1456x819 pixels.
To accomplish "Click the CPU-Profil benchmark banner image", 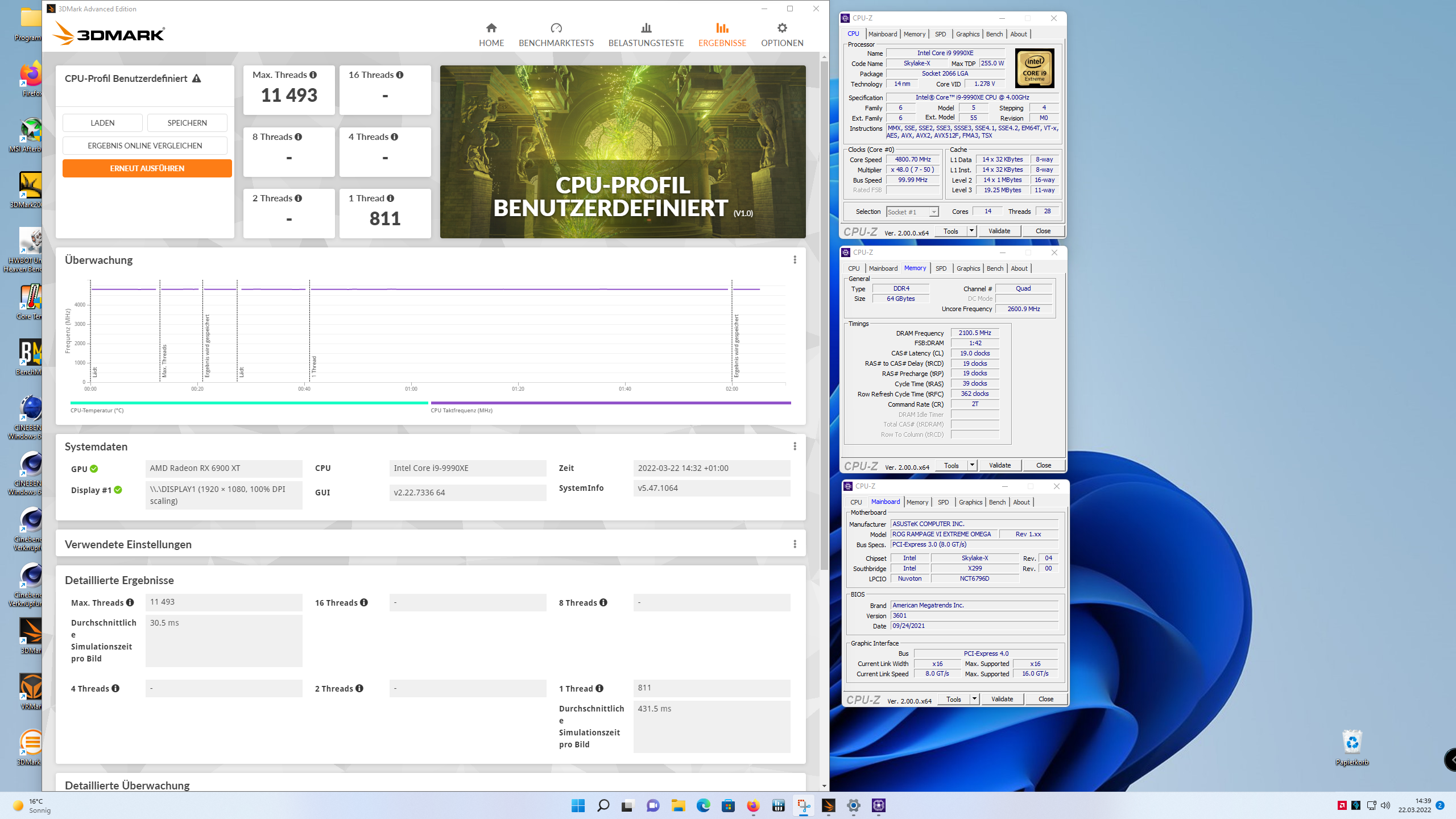I will (623, 152).
